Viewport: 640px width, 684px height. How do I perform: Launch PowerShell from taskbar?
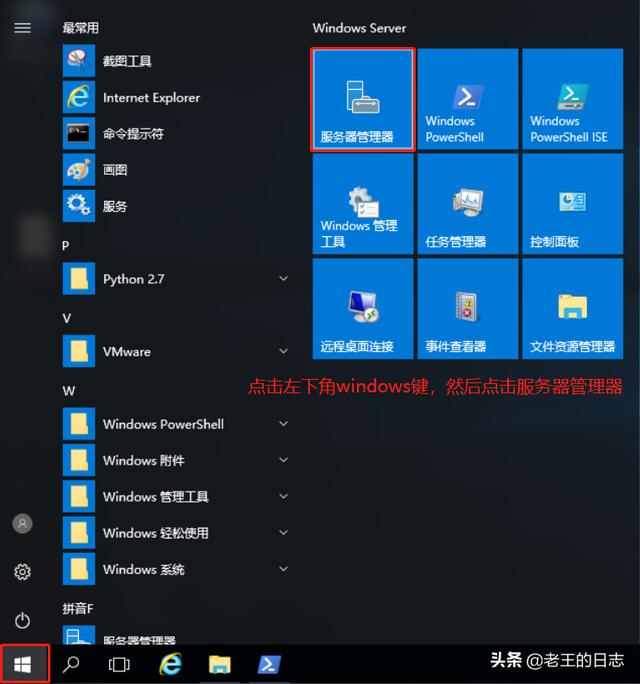point(269,664)
